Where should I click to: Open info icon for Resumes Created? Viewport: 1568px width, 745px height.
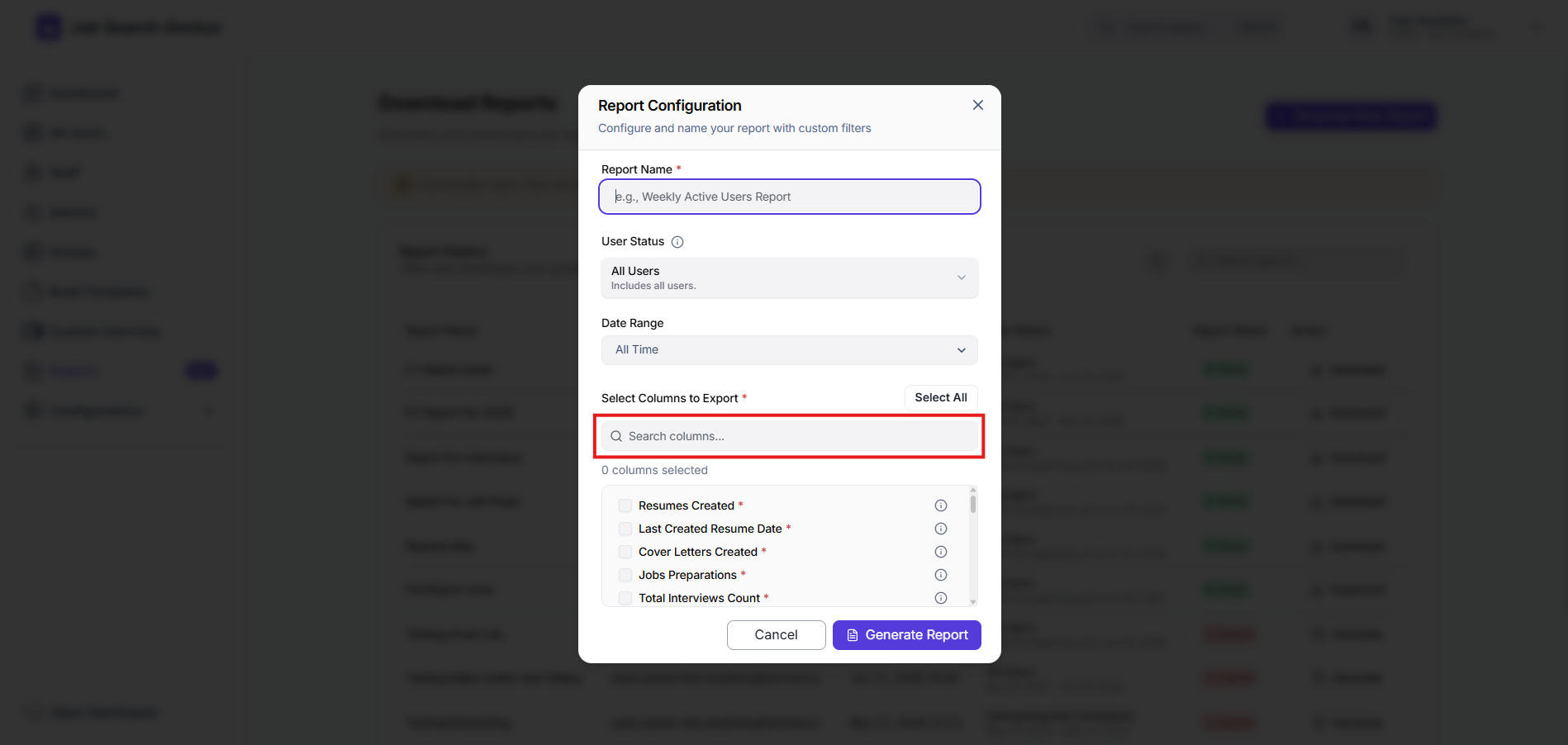point(940,505)
